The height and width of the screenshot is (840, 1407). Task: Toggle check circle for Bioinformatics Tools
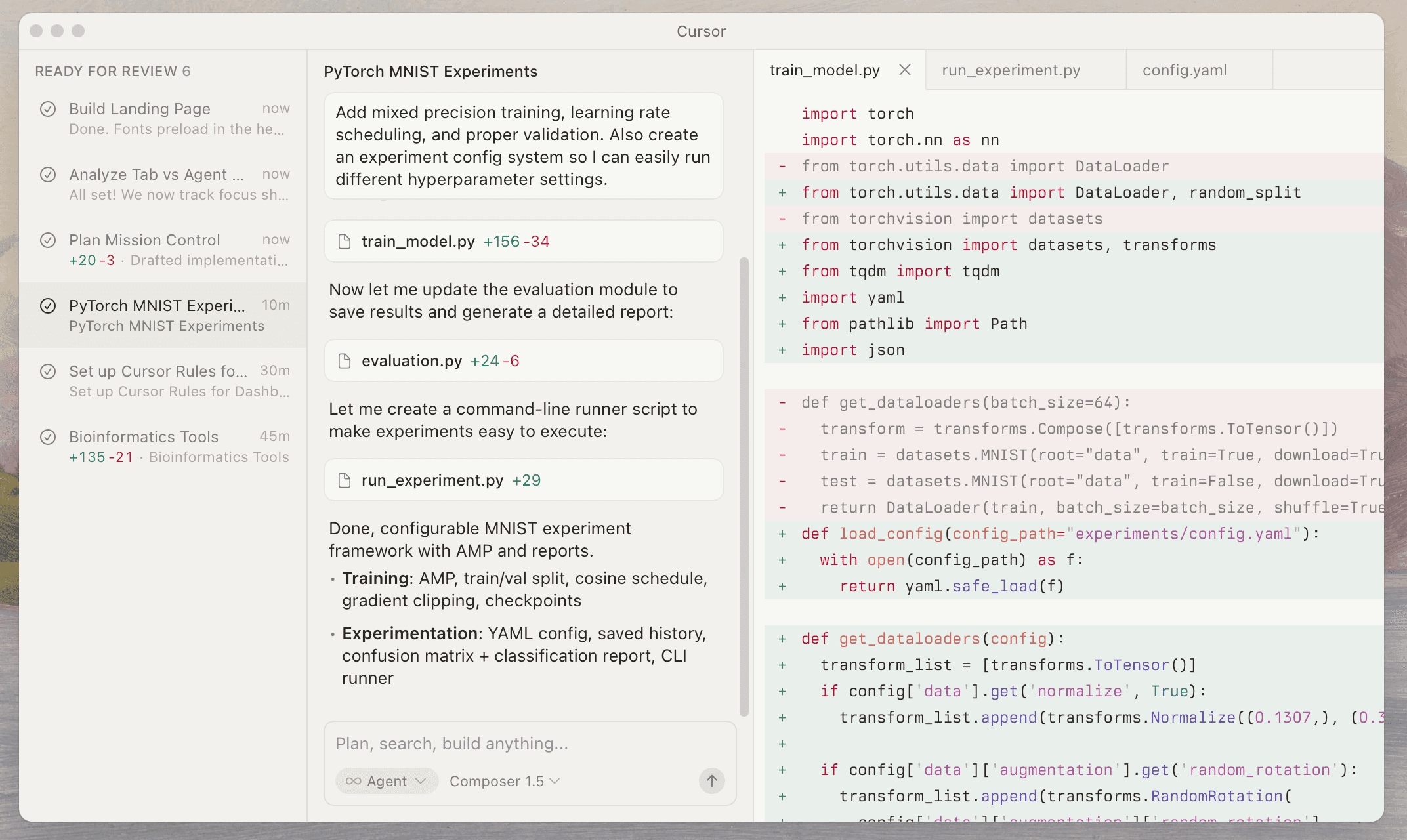pos(48,437)
